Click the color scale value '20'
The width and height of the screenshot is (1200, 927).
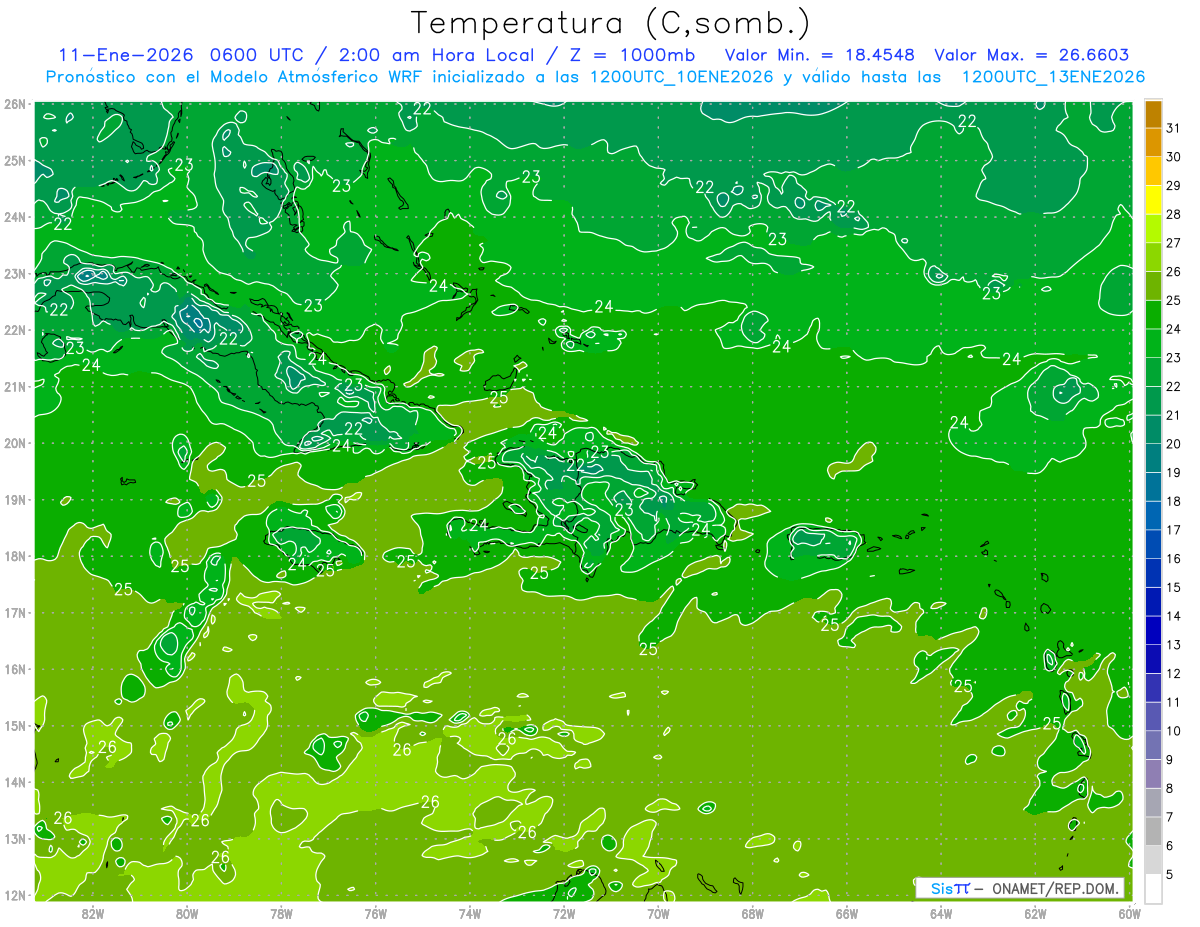coord(1173,444)
